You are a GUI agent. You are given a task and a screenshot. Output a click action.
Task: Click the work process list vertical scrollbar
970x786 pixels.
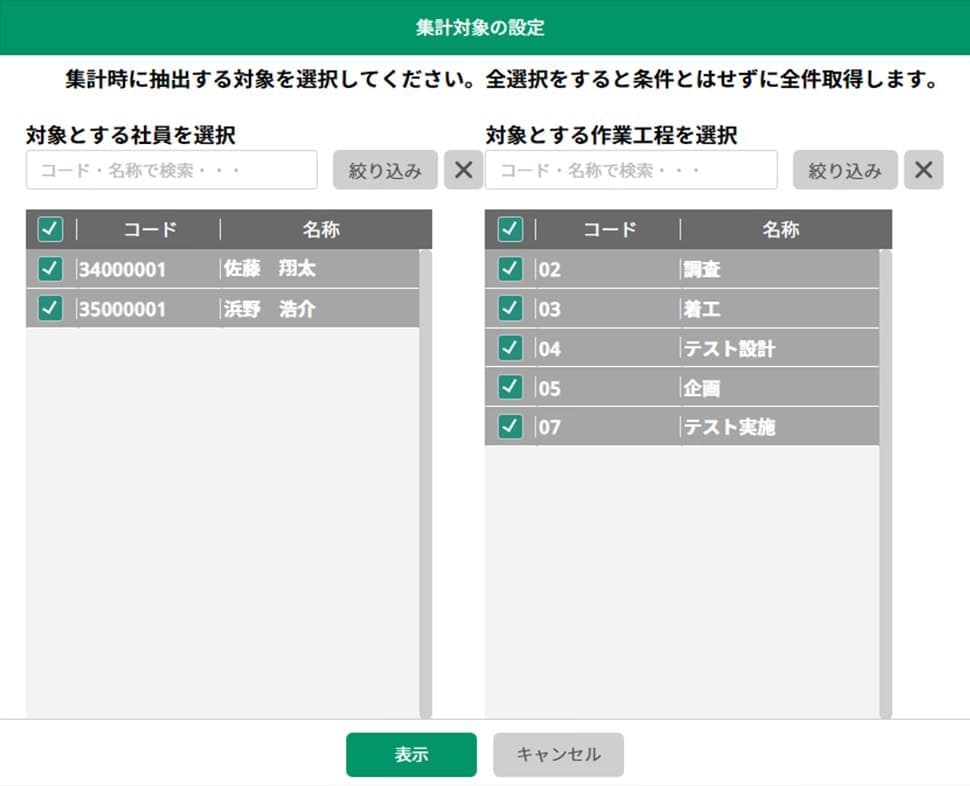885,480
